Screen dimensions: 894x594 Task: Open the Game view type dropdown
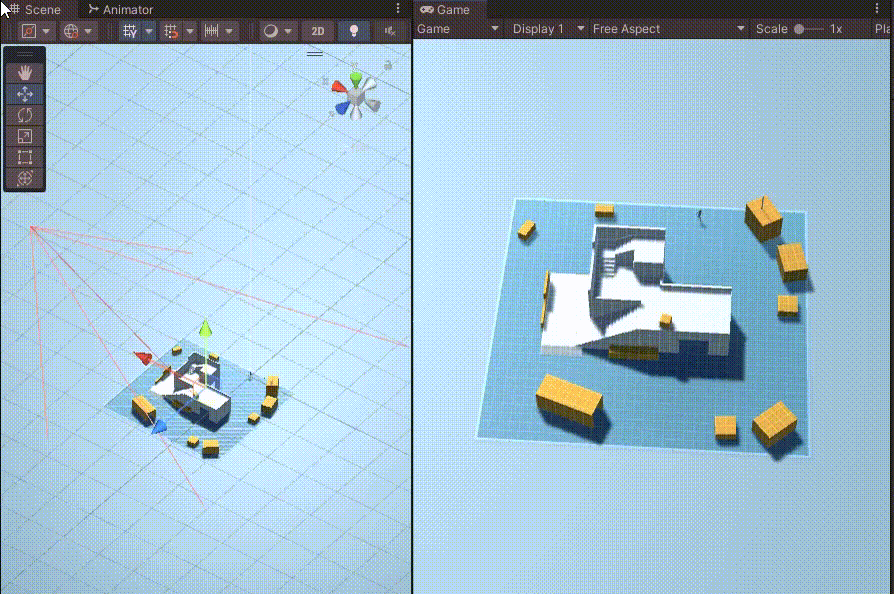(458, 29)
